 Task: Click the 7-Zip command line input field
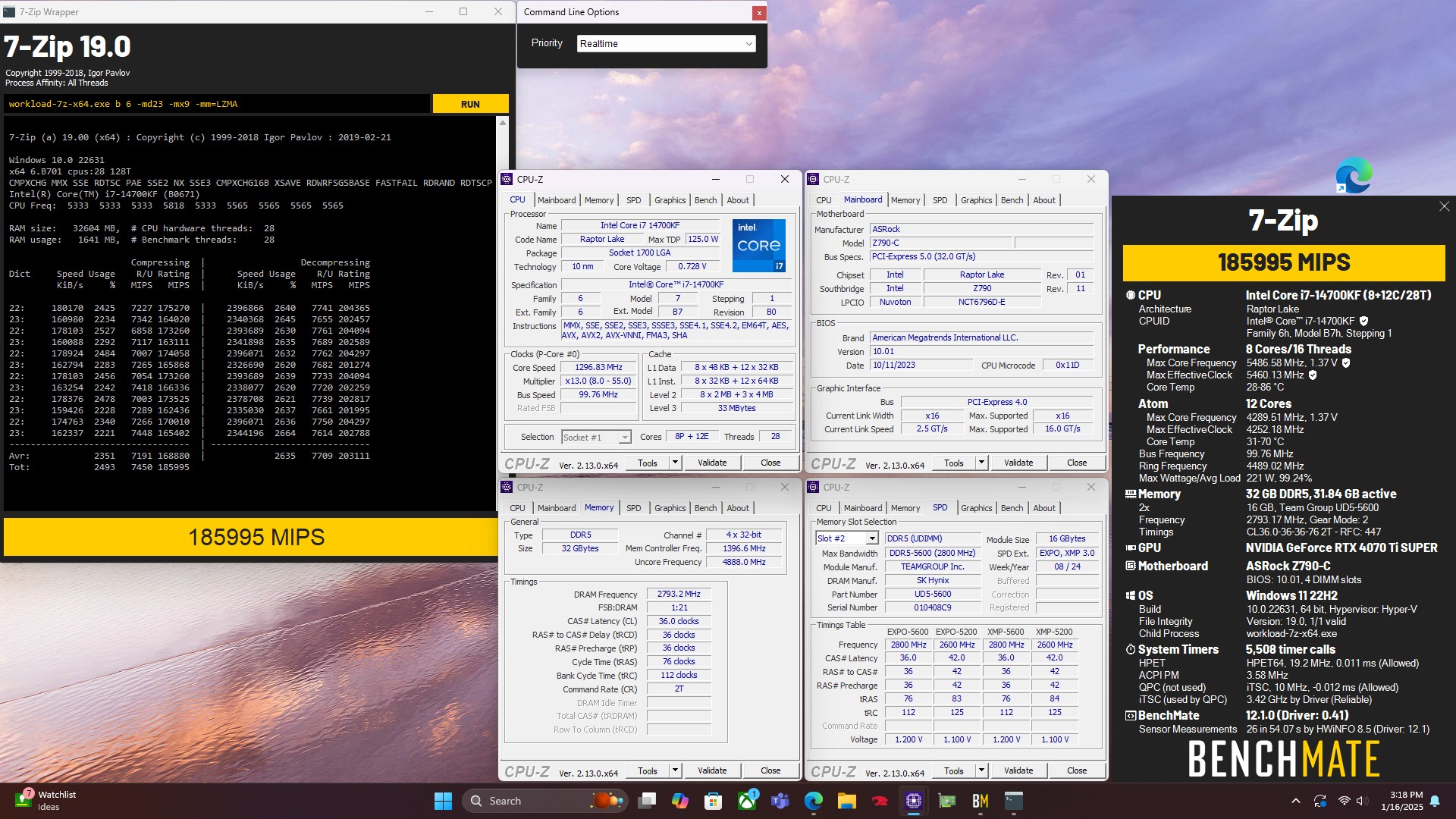217,104
